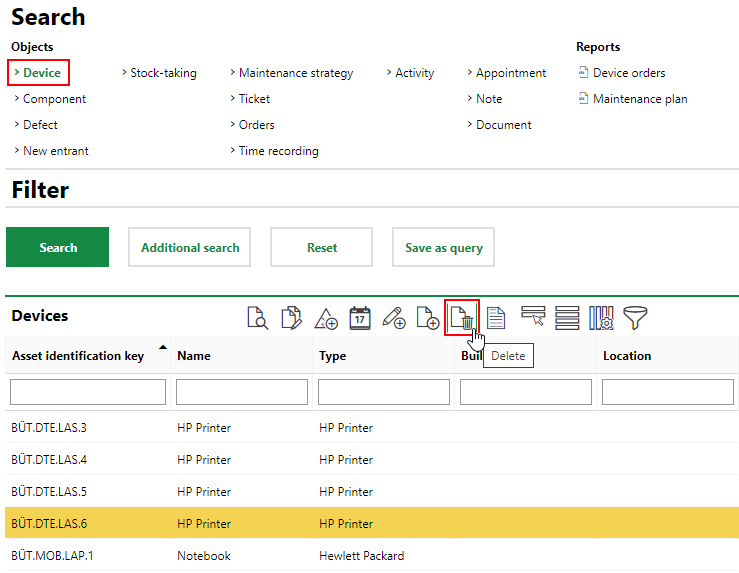Screen dimensions: 739x573
Task: Open the Maintenance plan report
Action: pyautogui.click(x=639, y=99)
